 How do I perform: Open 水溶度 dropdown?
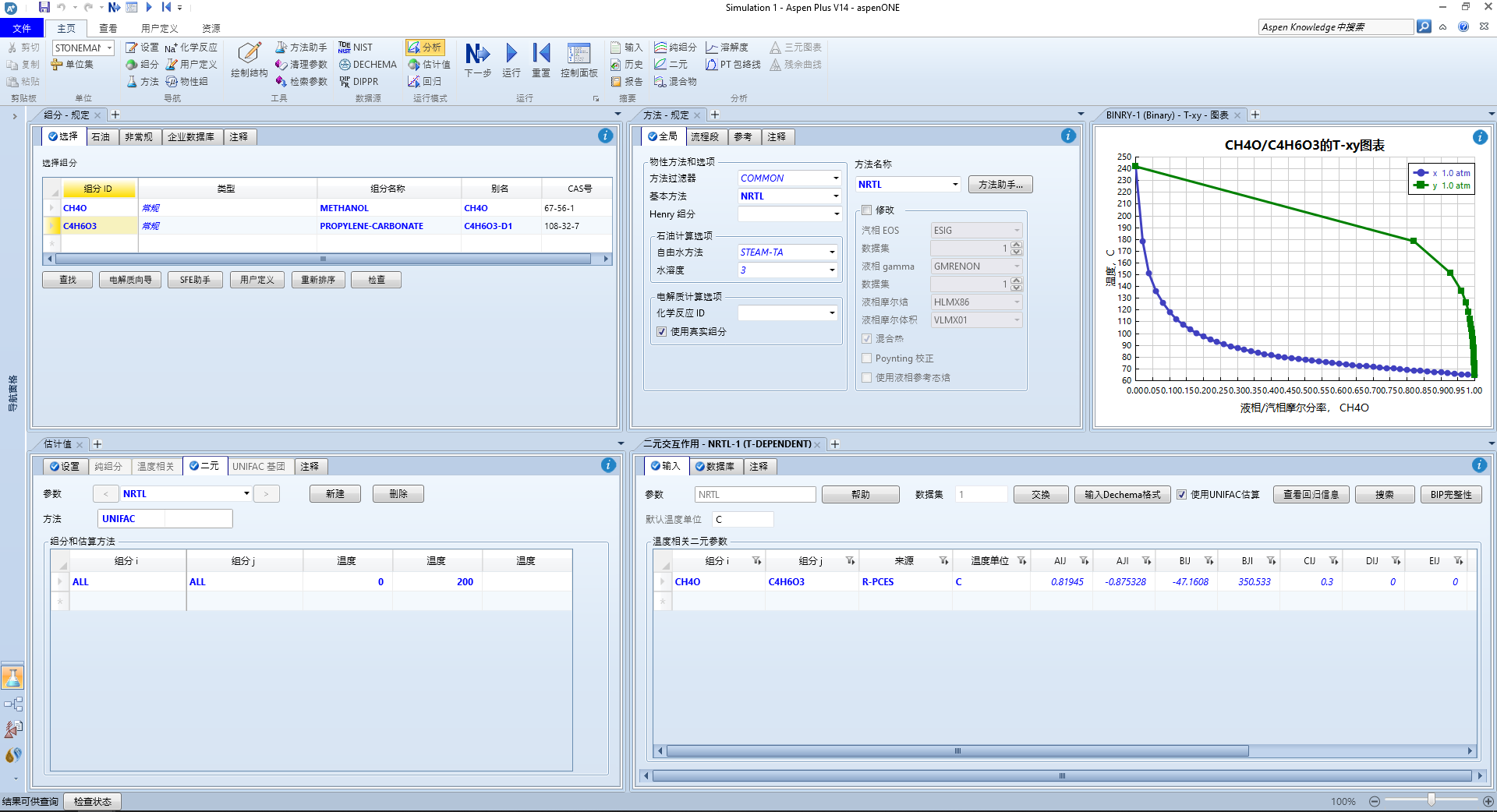coord(832,270)
